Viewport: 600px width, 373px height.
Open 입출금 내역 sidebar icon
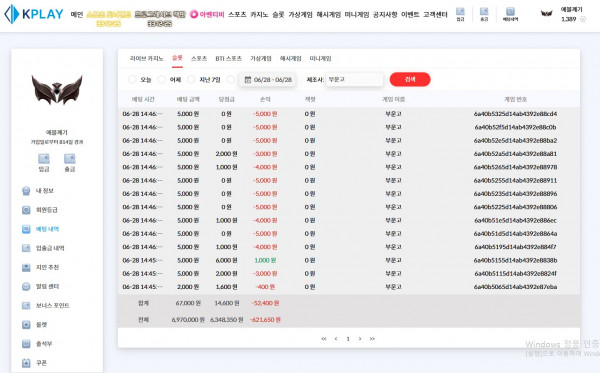pyautogui.click(x=26, y=248)
